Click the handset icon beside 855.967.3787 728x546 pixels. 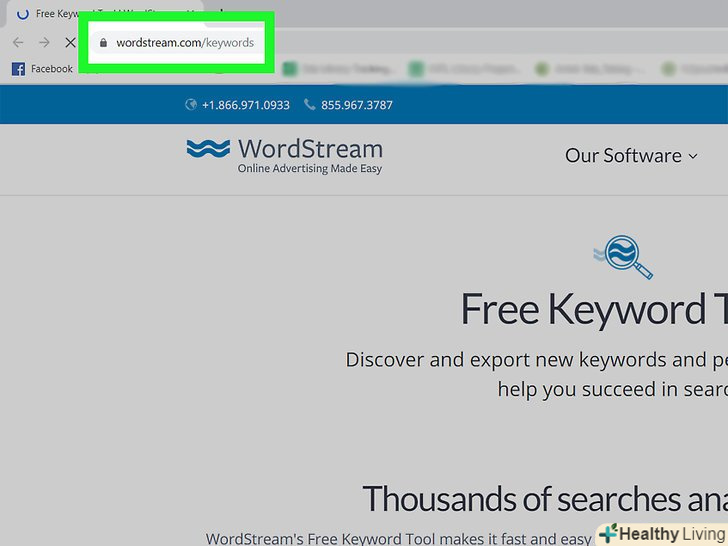pos(309,104)
